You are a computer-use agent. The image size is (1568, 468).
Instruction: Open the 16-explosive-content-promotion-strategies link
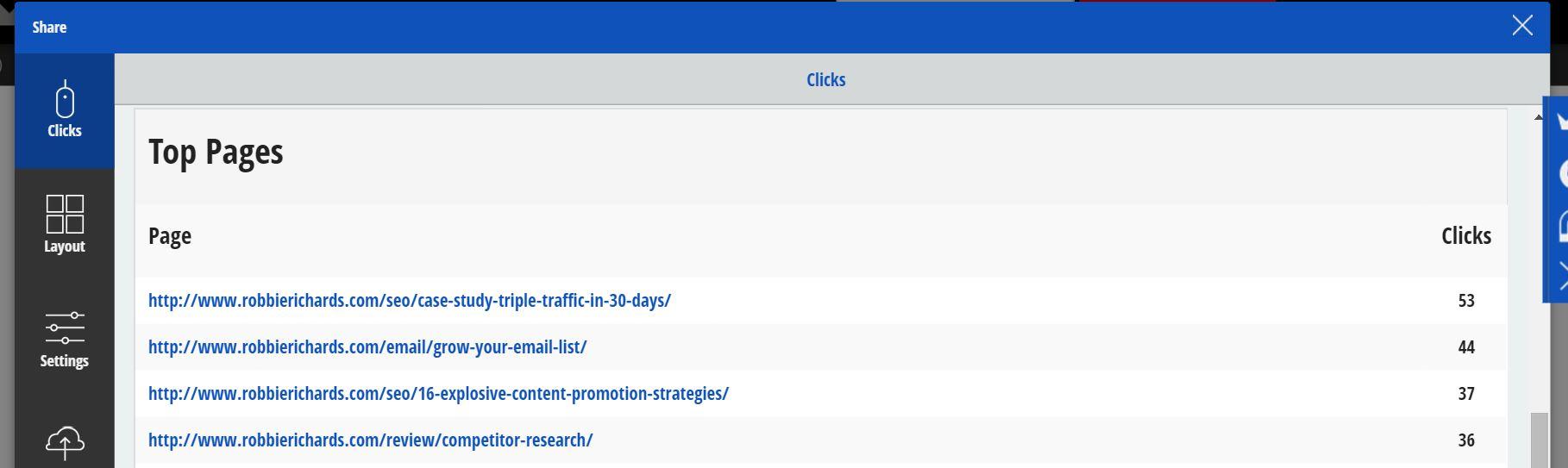[438, 394]
